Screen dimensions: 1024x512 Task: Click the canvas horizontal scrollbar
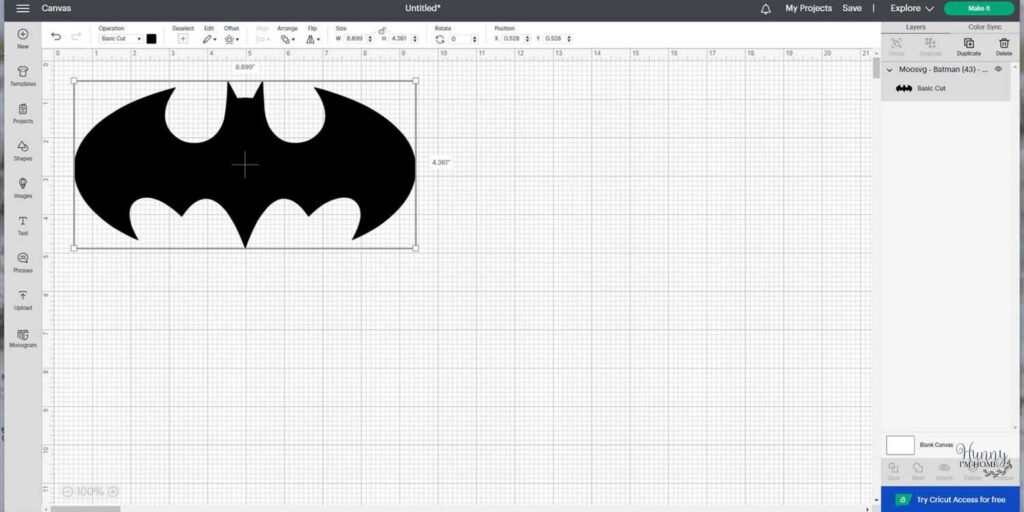click(85, 509)
